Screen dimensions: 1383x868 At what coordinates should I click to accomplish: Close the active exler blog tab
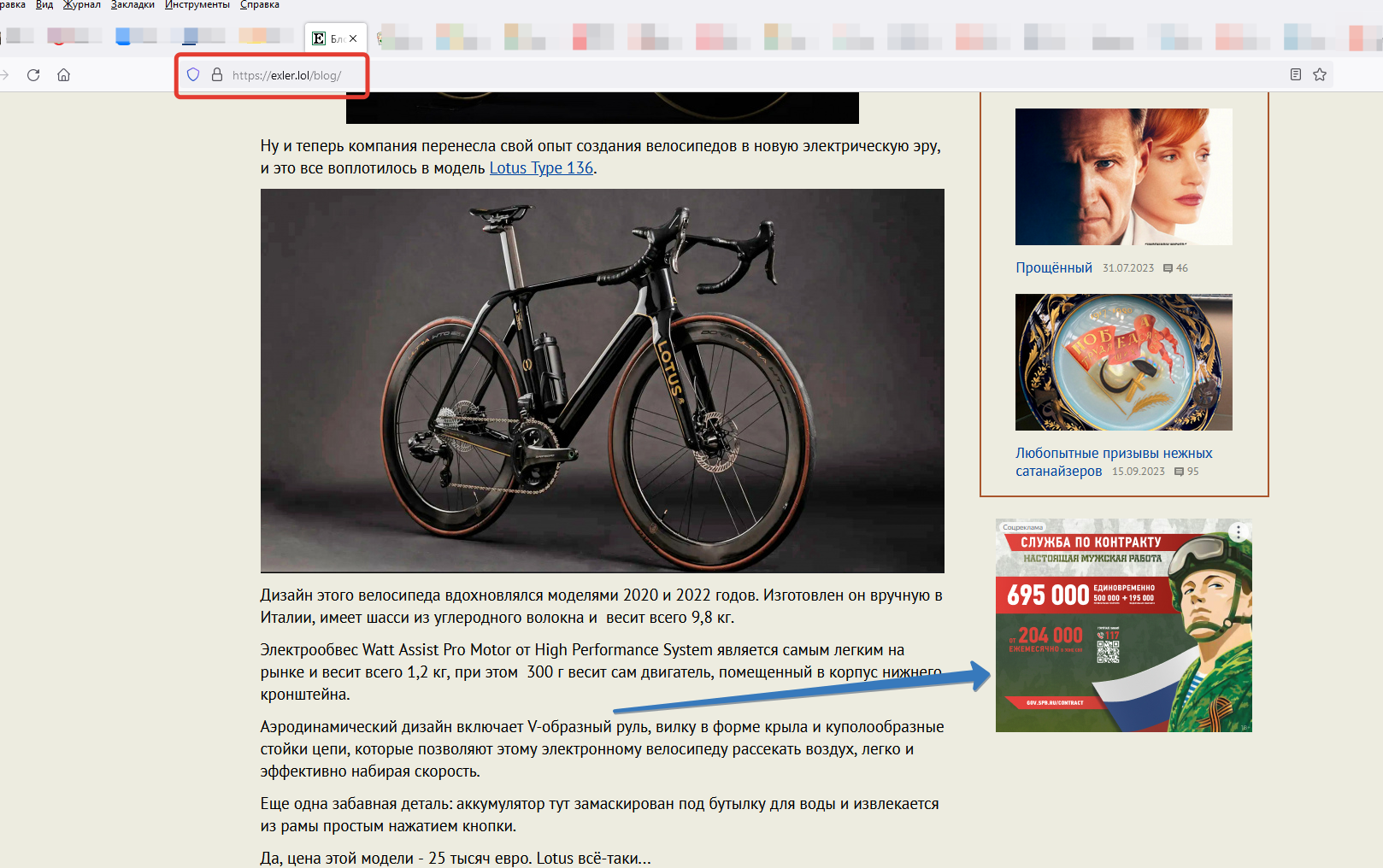pyautogui.click(x=353, y=38)
